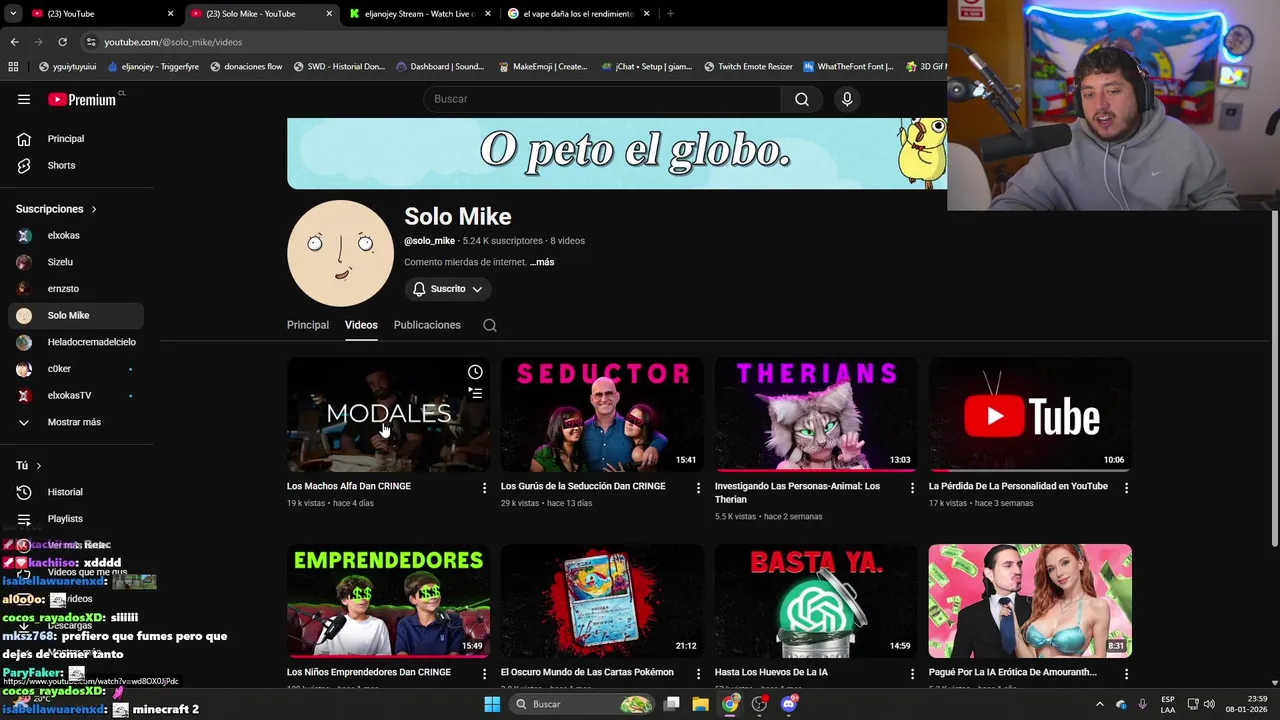This screenshot has height=720, width=1280.
Task: Open options for La Pérdida De La Personalidad
Action: (1126, 488)
